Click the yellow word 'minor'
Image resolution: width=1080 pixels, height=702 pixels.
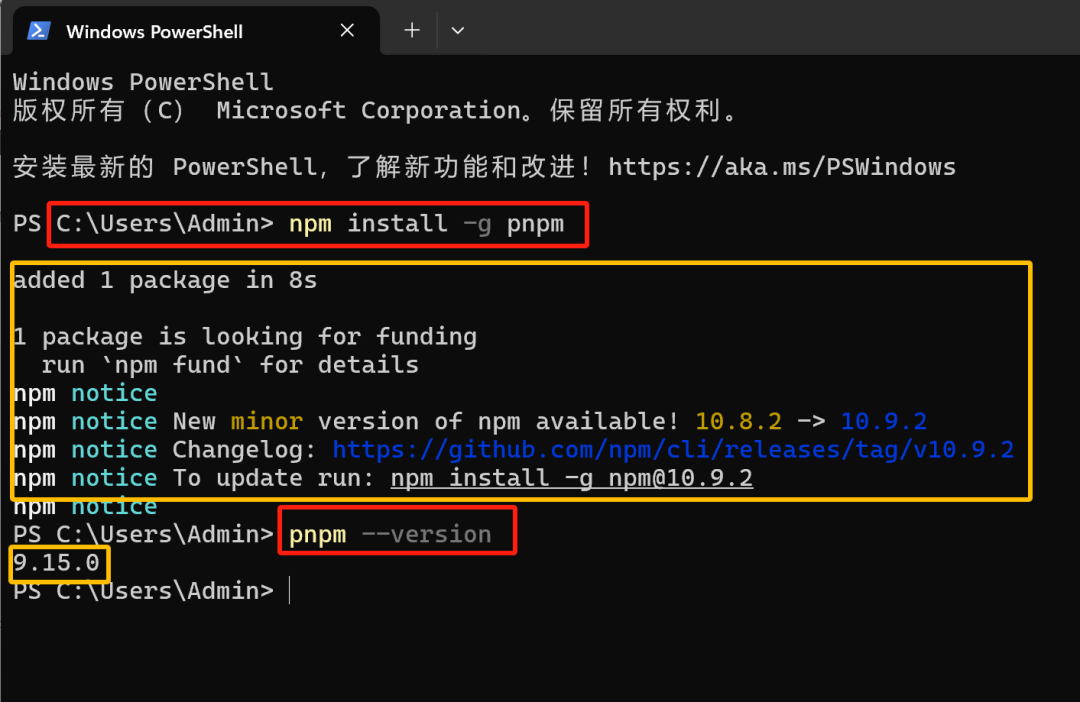266,421
